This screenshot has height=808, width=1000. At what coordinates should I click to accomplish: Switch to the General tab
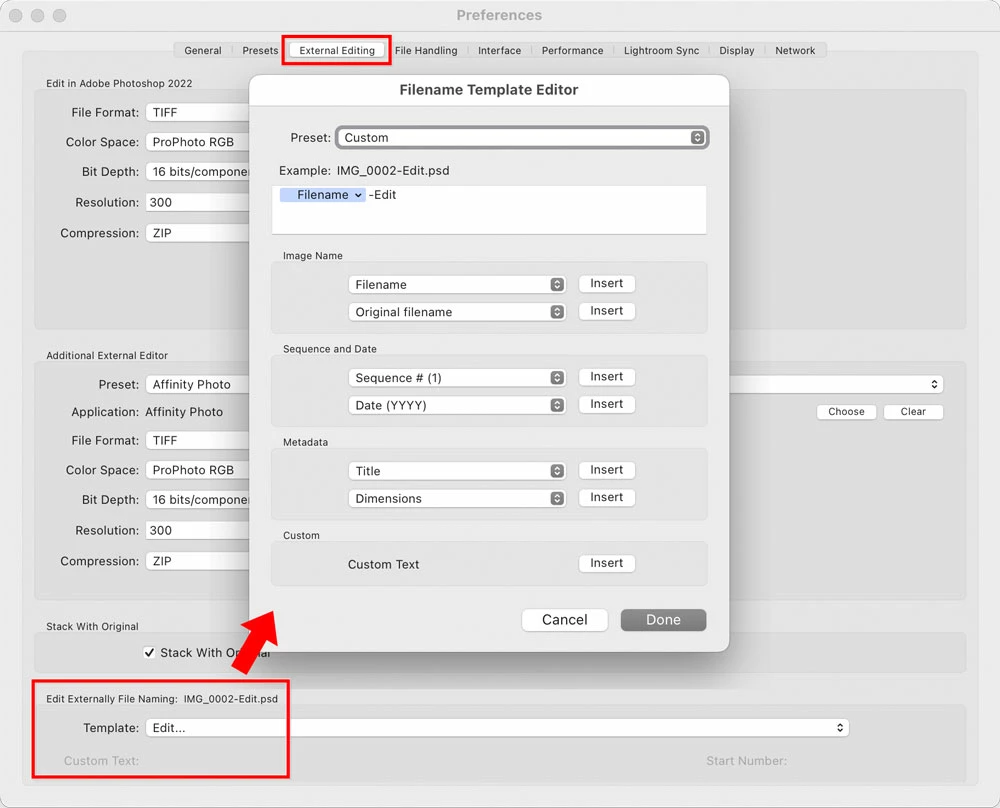coord(203,50)
